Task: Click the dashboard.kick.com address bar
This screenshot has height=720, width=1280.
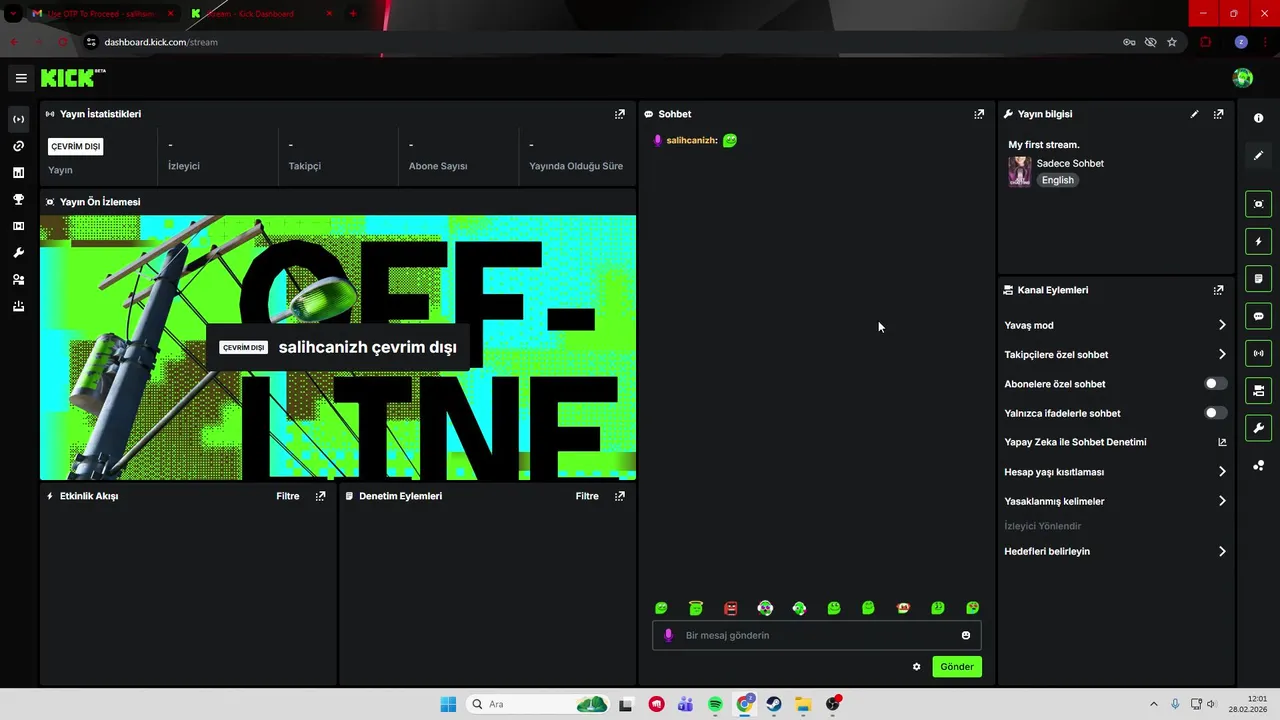Action: (600, 42)
